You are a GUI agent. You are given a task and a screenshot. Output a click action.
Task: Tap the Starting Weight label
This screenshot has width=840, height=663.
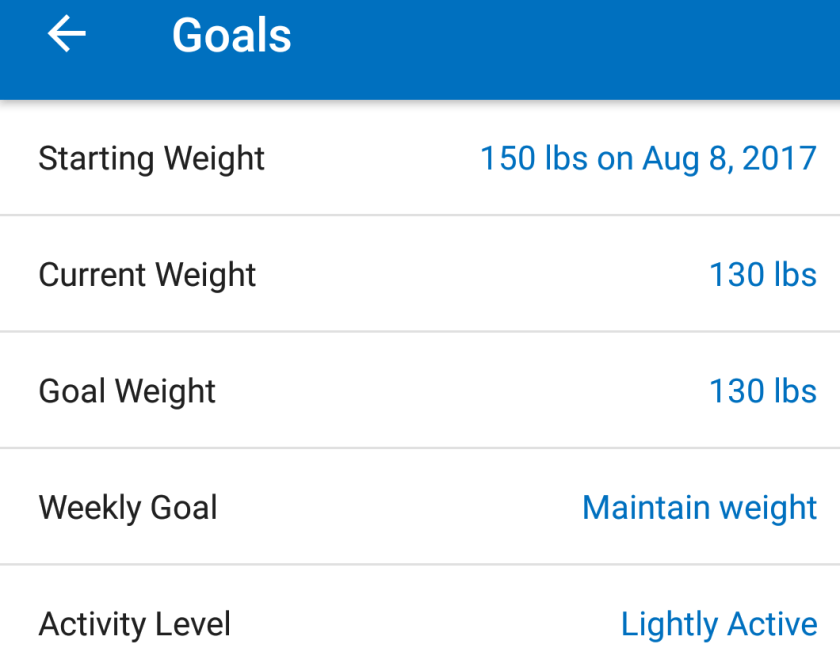coord(151,158)
